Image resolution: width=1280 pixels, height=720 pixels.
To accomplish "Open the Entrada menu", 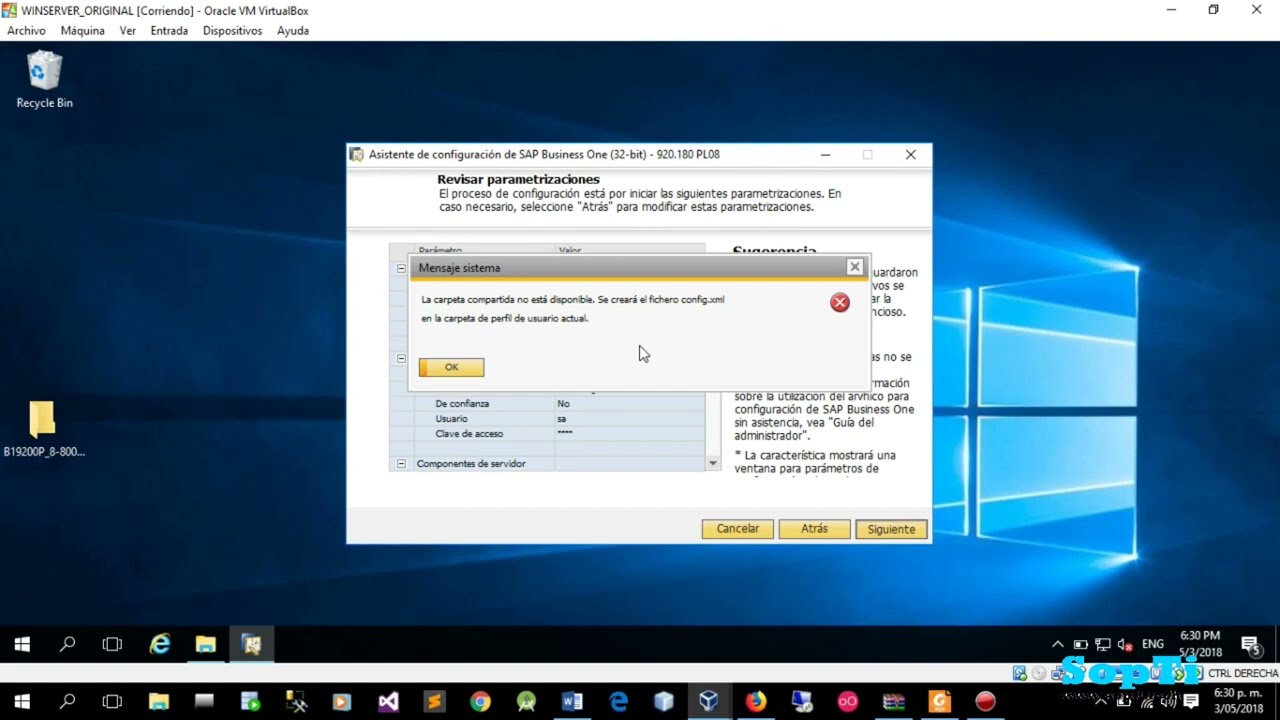I will (169, 31).
